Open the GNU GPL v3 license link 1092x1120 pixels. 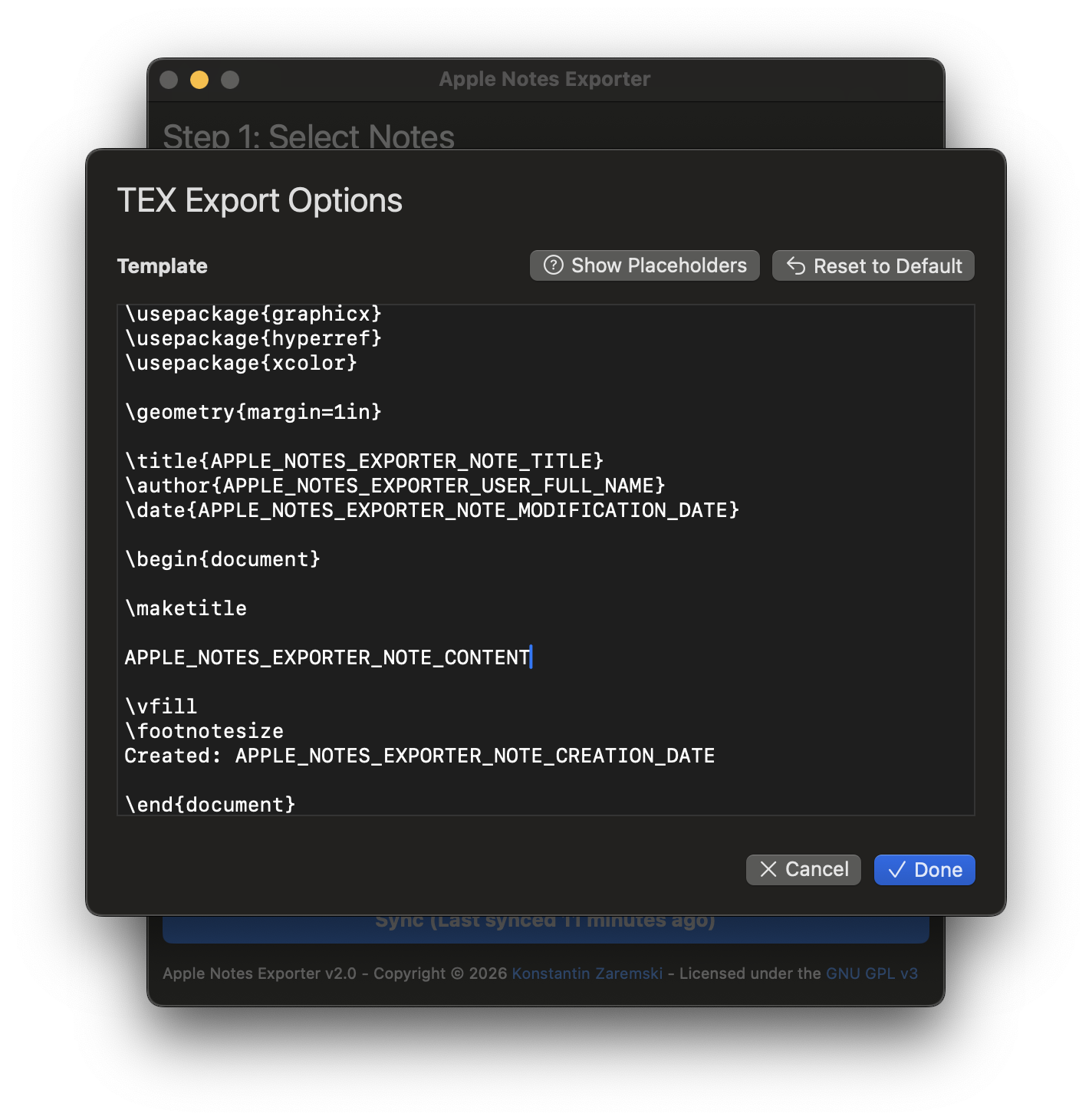point(872,973)
